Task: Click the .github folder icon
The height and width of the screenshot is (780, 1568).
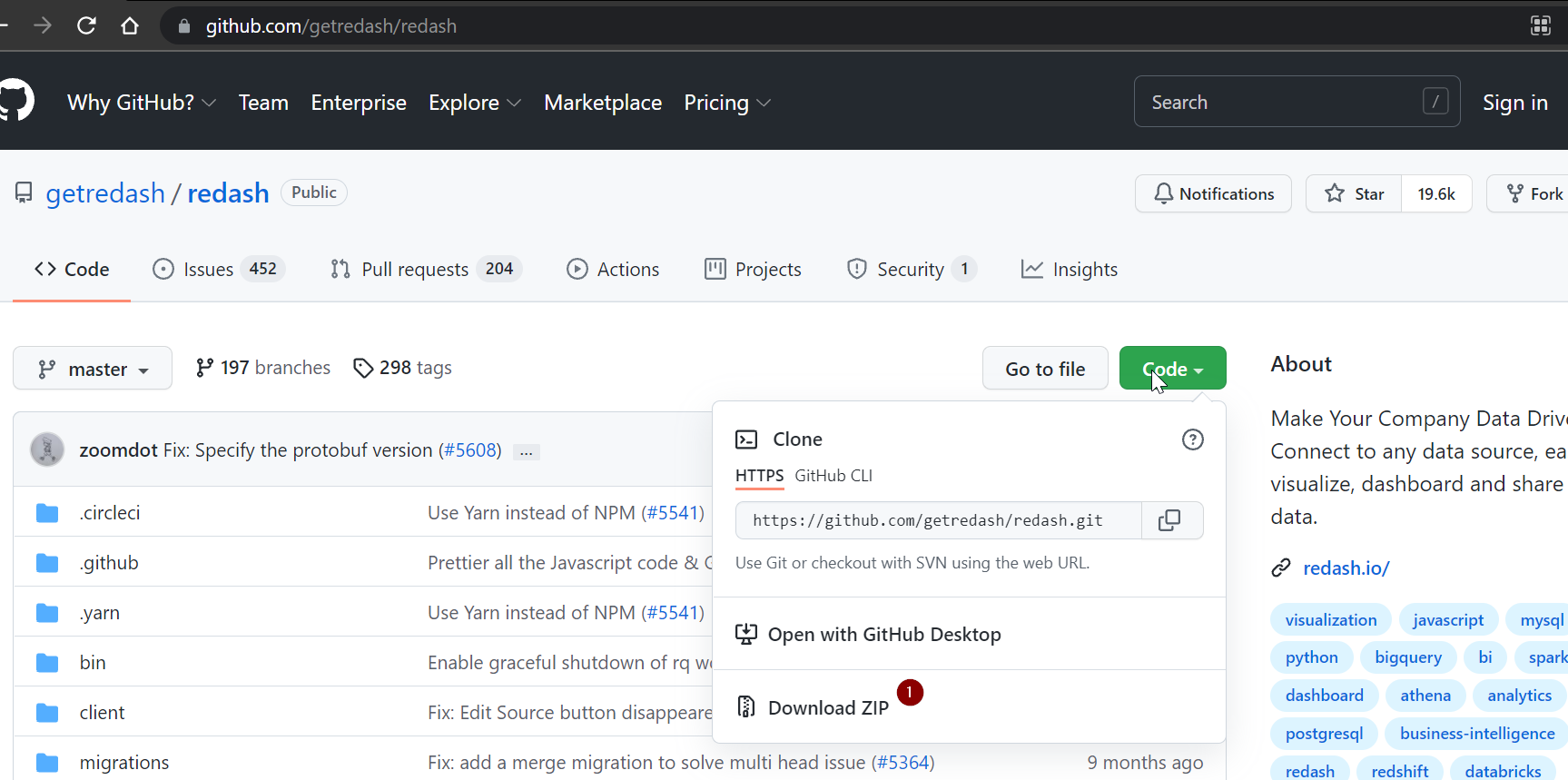Action: click(x=47, y=563)
